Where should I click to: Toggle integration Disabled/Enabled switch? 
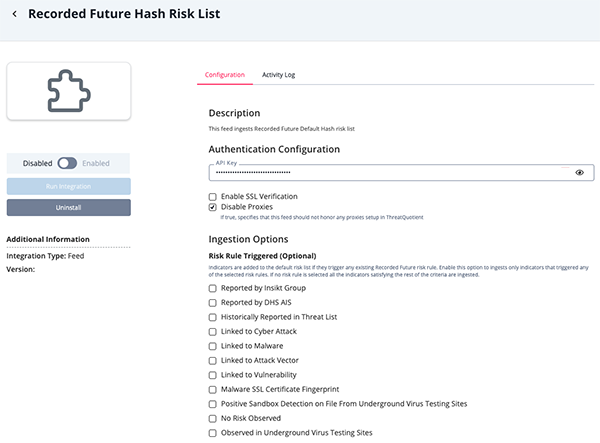point(68,163)
